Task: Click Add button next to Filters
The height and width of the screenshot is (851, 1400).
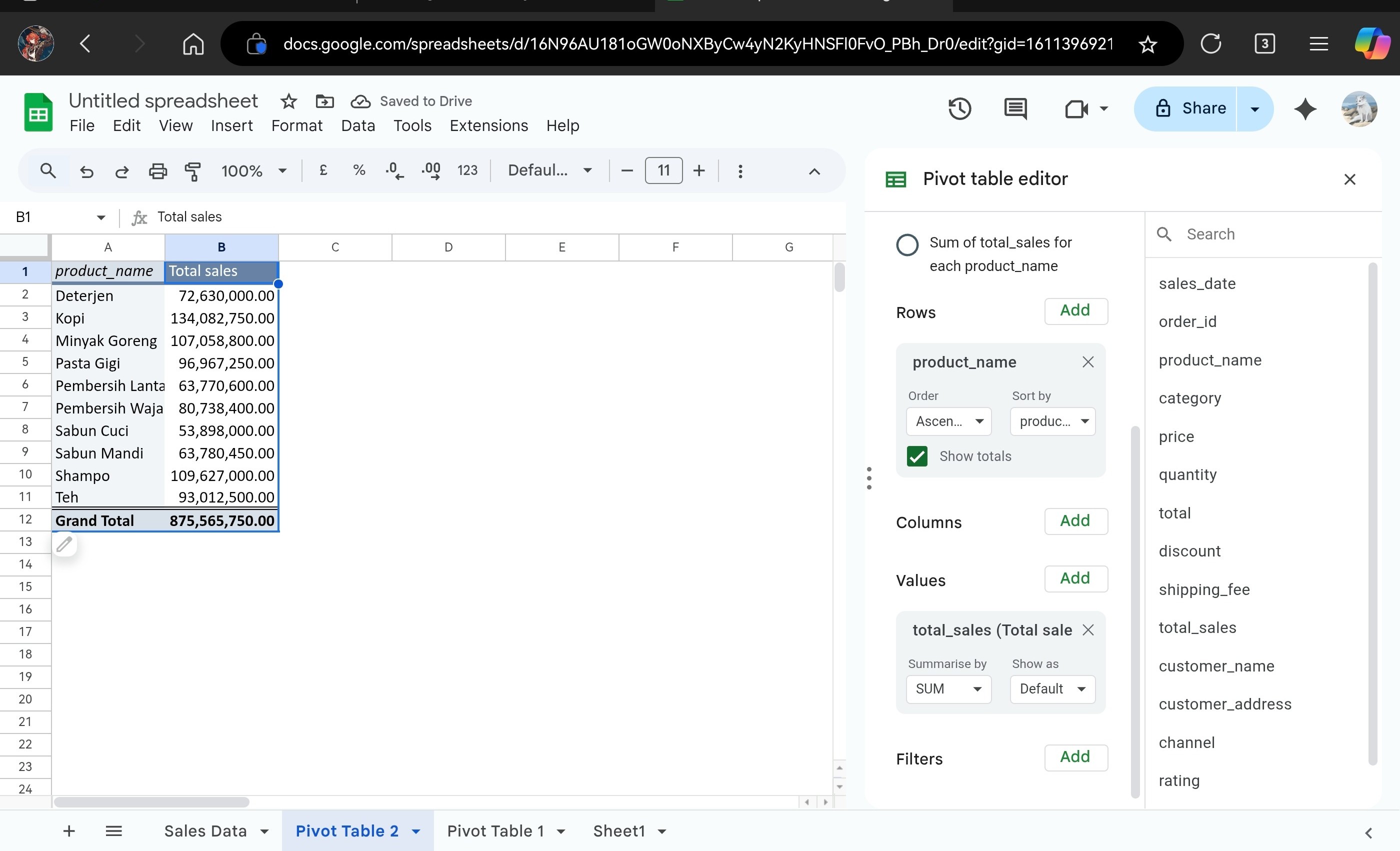Action: pyautogui.click(x=1075, y=756)
